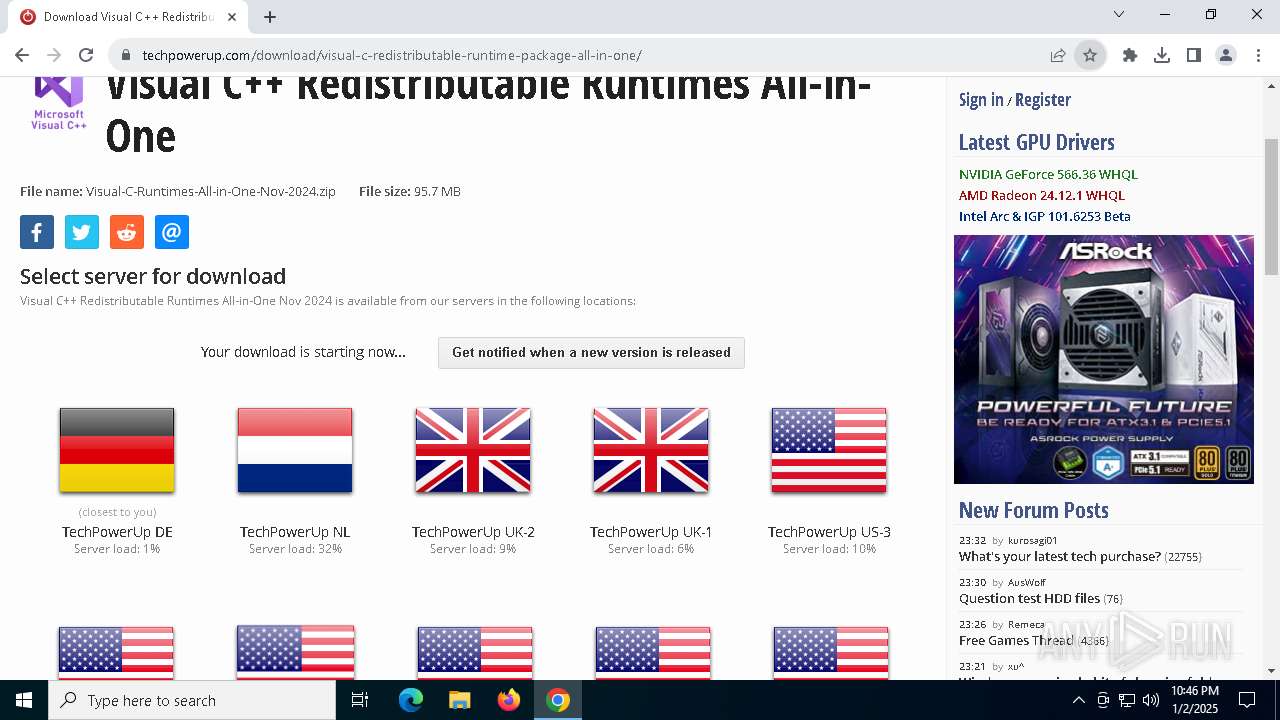Open the browser Extensions puzzle icon
Image resolution: width=1280 pixels, height=720 pixels.
pos(1130,55)
